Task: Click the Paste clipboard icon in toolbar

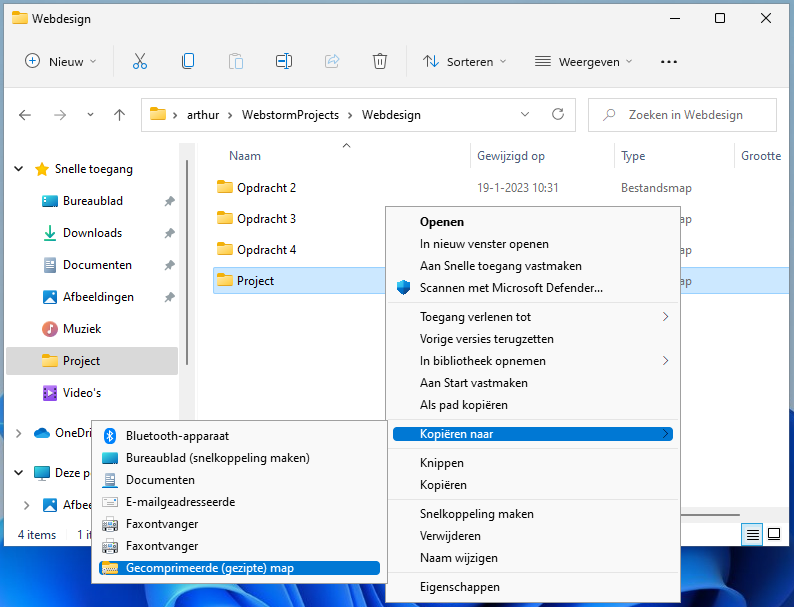Action: click(x=235, y=61)
